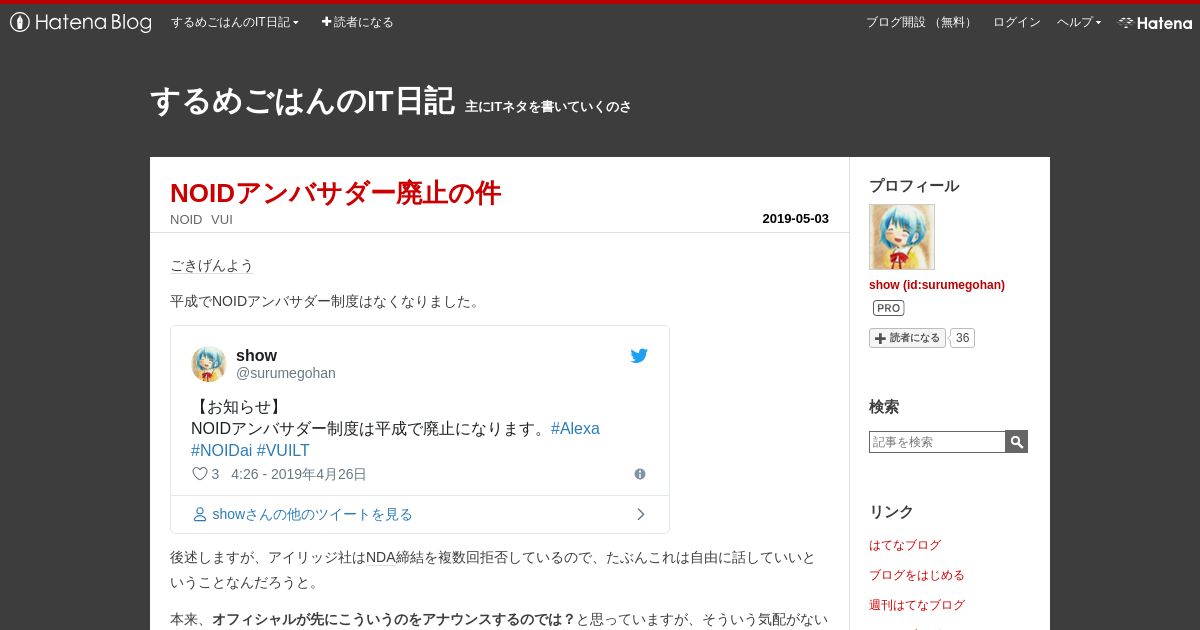Open the #NOIDai hashtag
Viewport: 1200px width, 630px height.
pyautogui.click(x=221, y=451)
